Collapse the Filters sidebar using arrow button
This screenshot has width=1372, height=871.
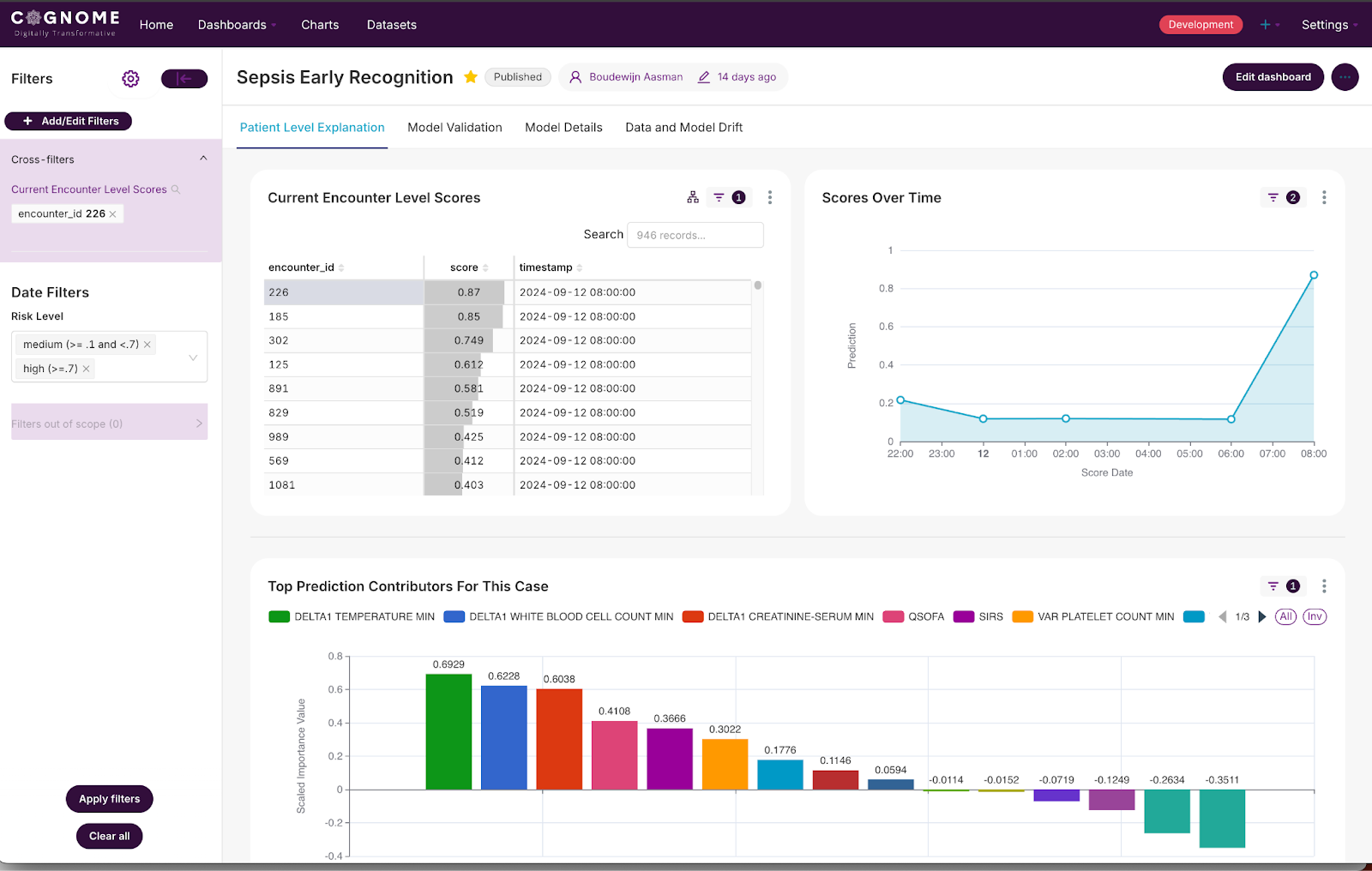(184, 79)
